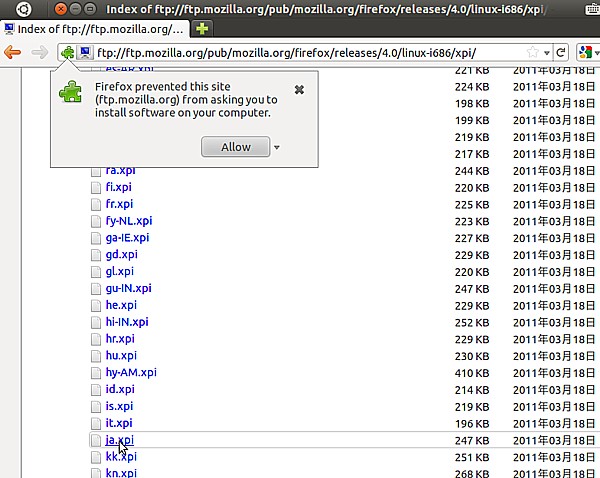Open the fi.xpi file link
Viewport: 600px width, 478px height.
click(x=119, y=187)
